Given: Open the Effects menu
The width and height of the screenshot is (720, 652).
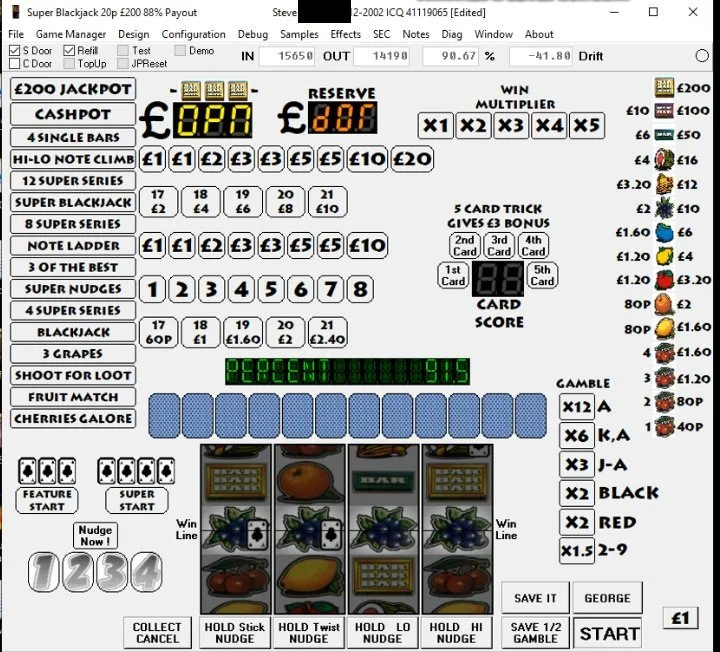Looking at the screenshot, I should [345, 34].
